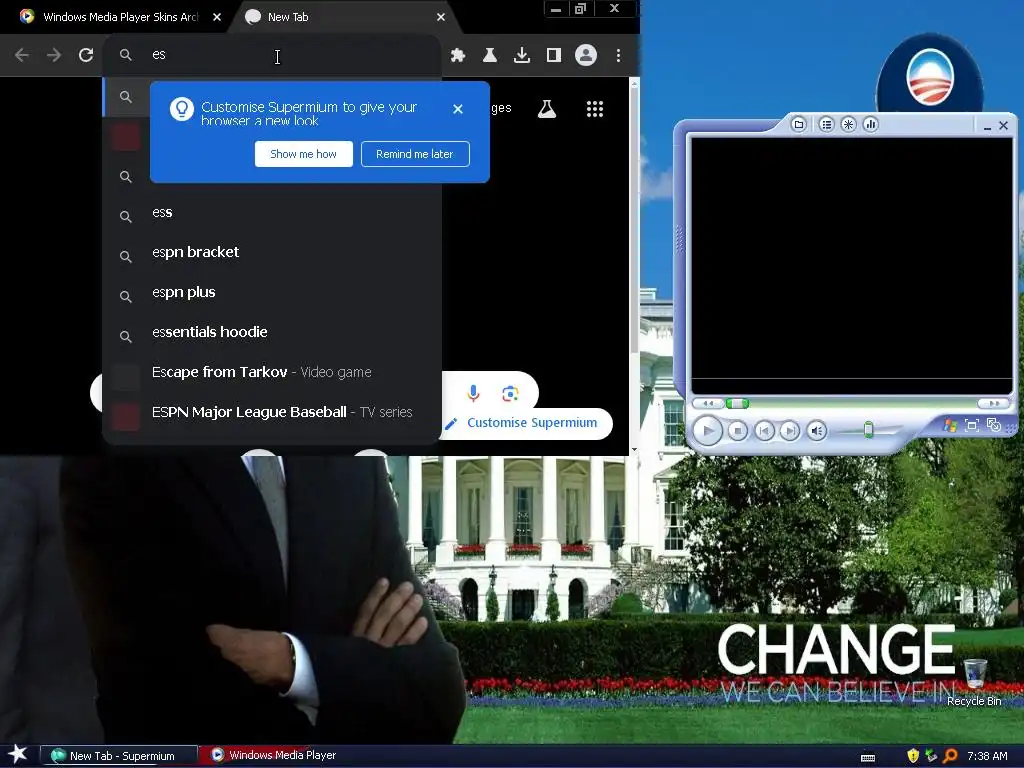Image resolution: width=1024 pixels, height=768 pixels.
Task: Close the New Tab tab
Action: [441, 17]
